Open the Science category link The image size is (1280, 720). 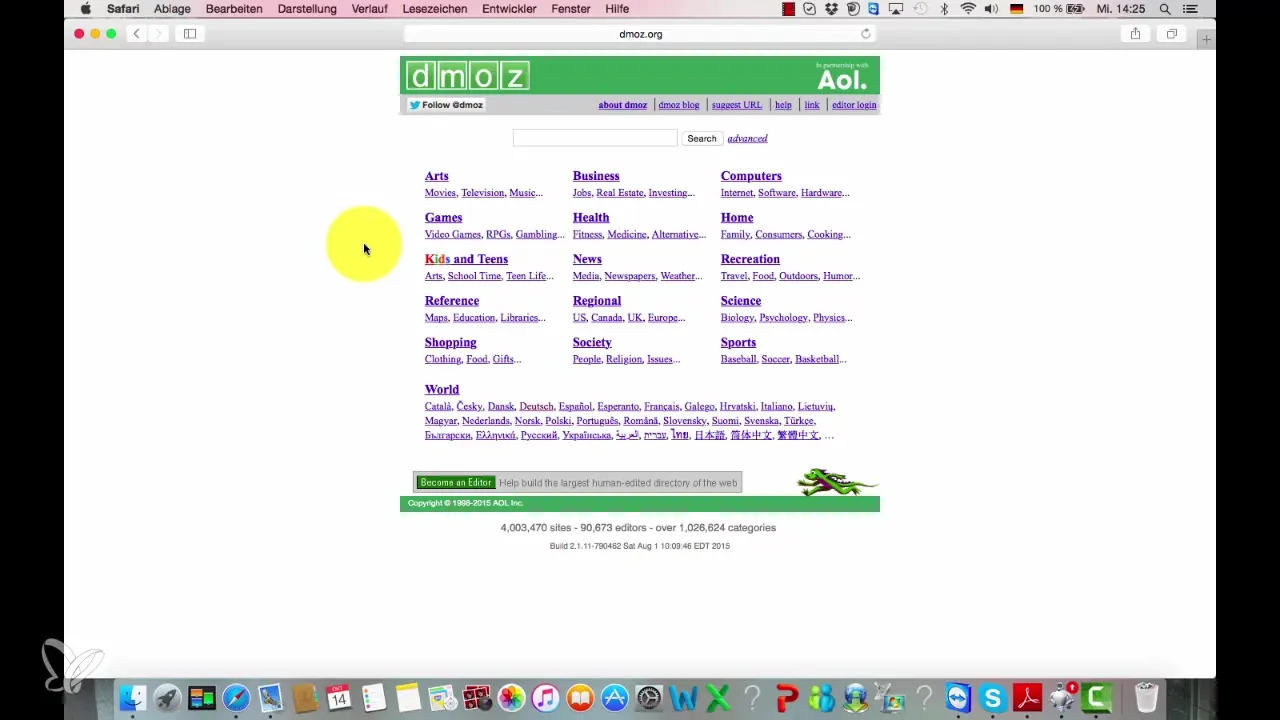pos(741,301)
